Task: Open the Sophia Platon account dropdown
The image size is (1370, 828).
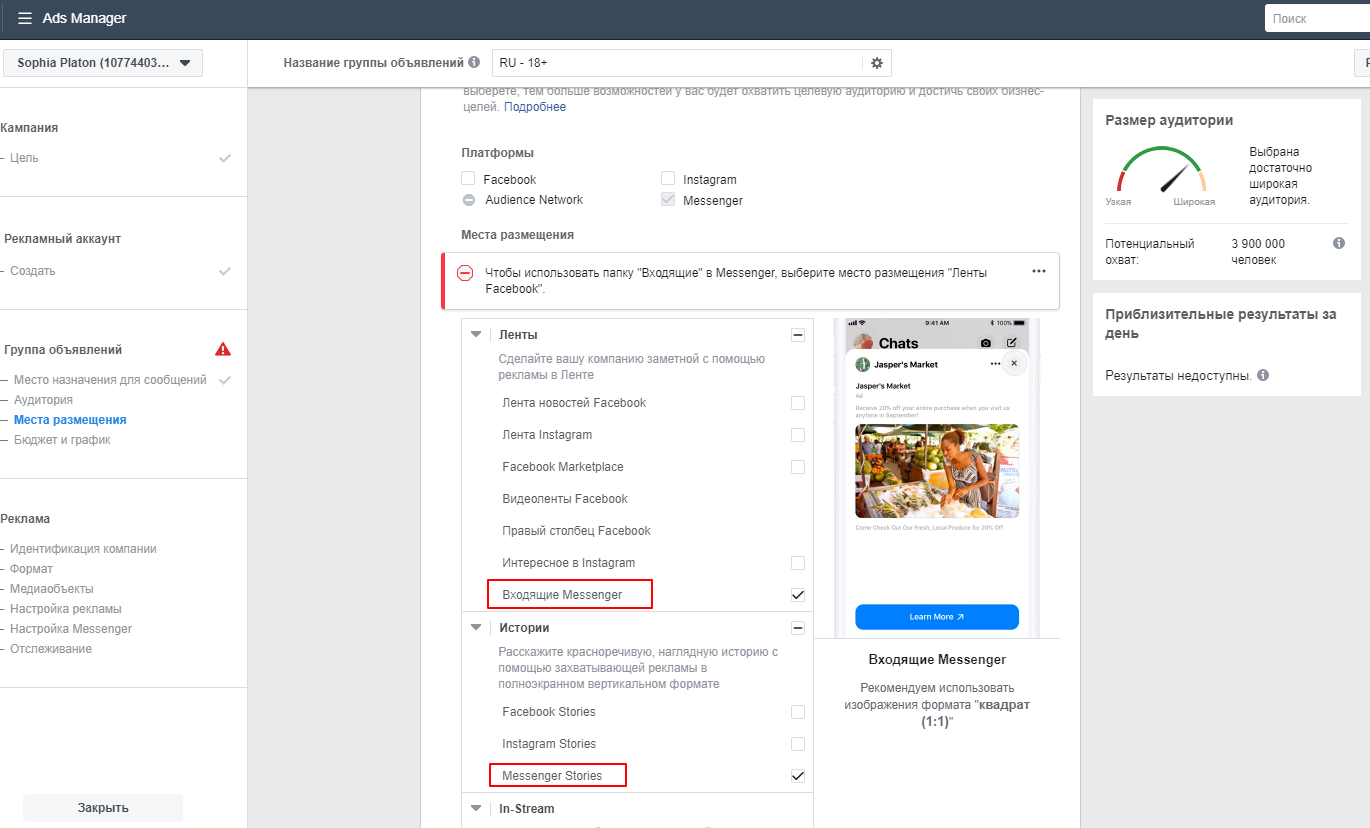Action: (103, 63)
